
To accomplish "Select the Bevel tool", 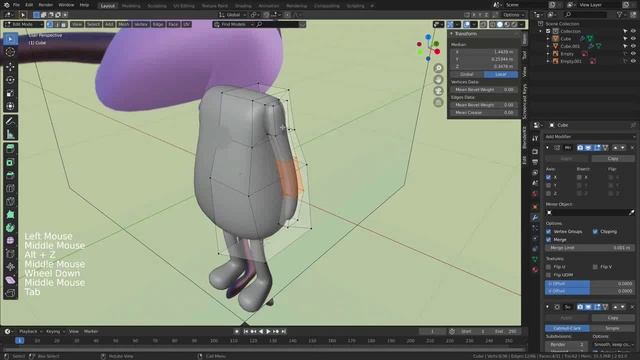I will tap(10, 175).
